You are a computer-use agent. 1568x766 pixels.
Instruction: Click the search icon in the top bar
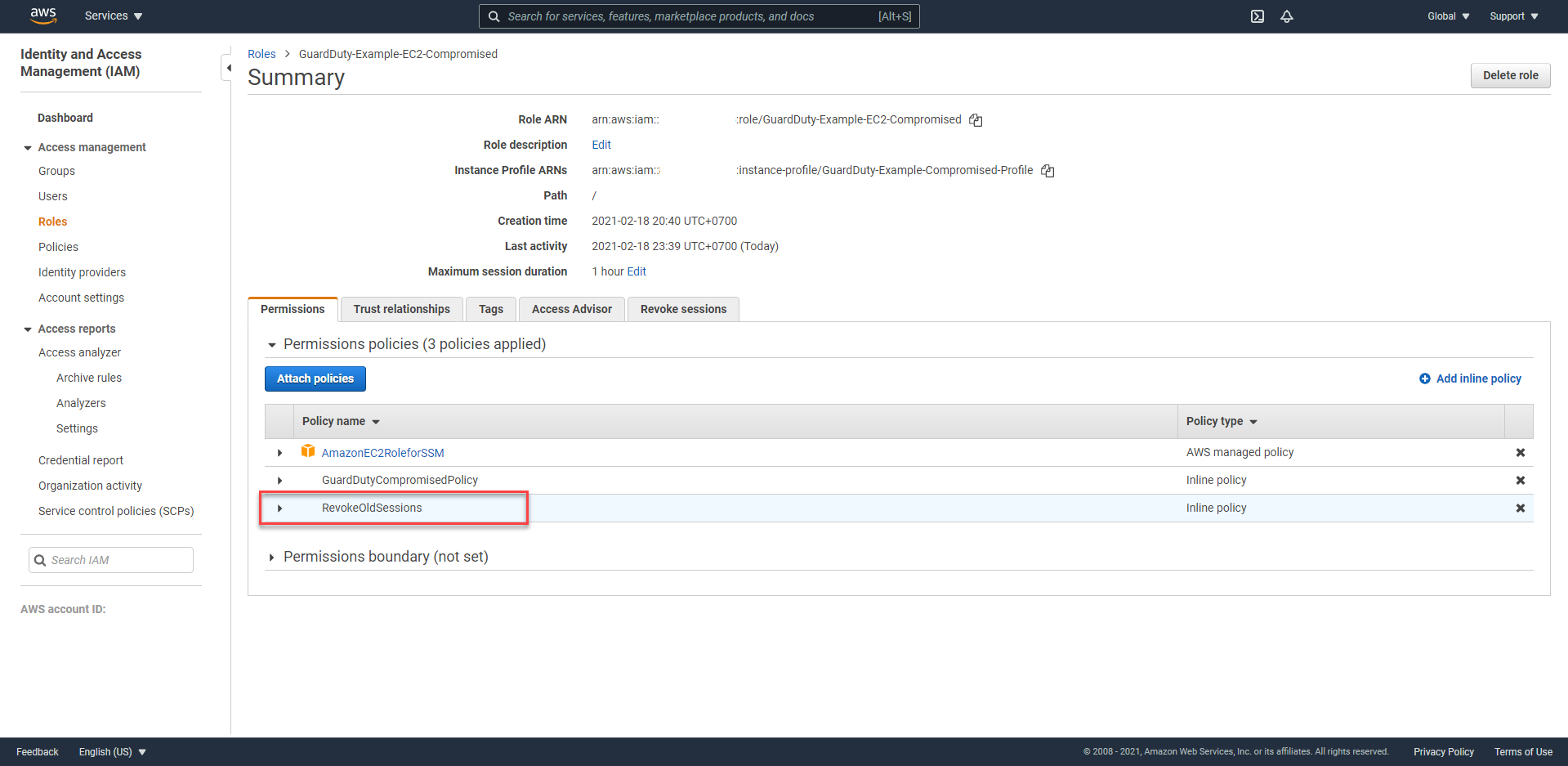(494, 16)
